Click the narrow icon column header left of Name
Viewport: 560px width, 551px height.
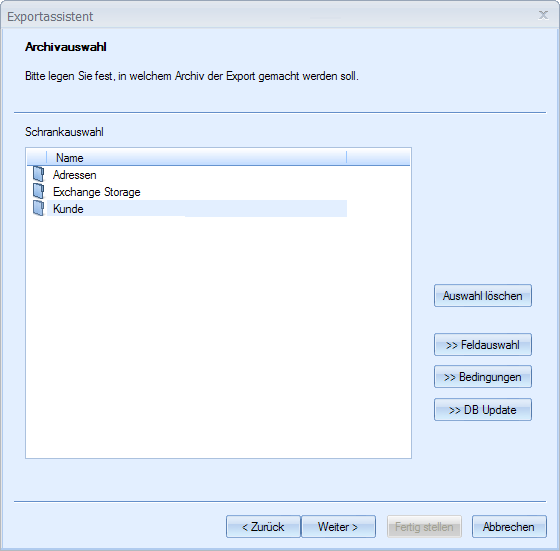coord(37,157)
